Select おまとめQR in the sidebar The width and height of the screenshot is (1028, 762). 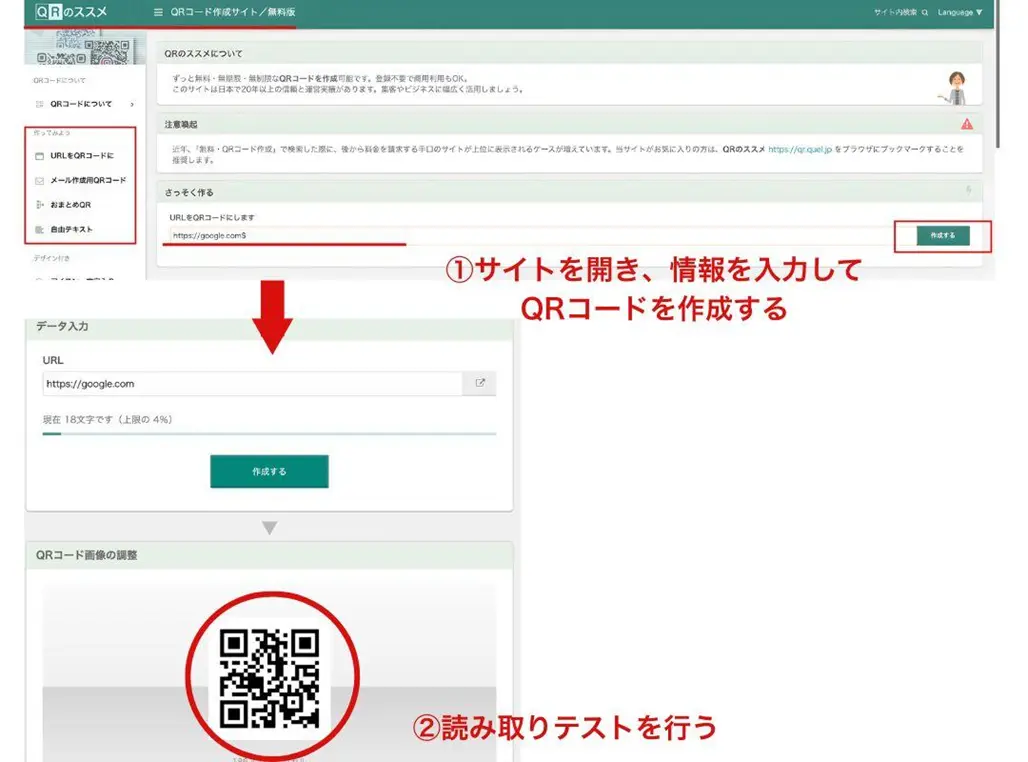click(x=70, y=205)
